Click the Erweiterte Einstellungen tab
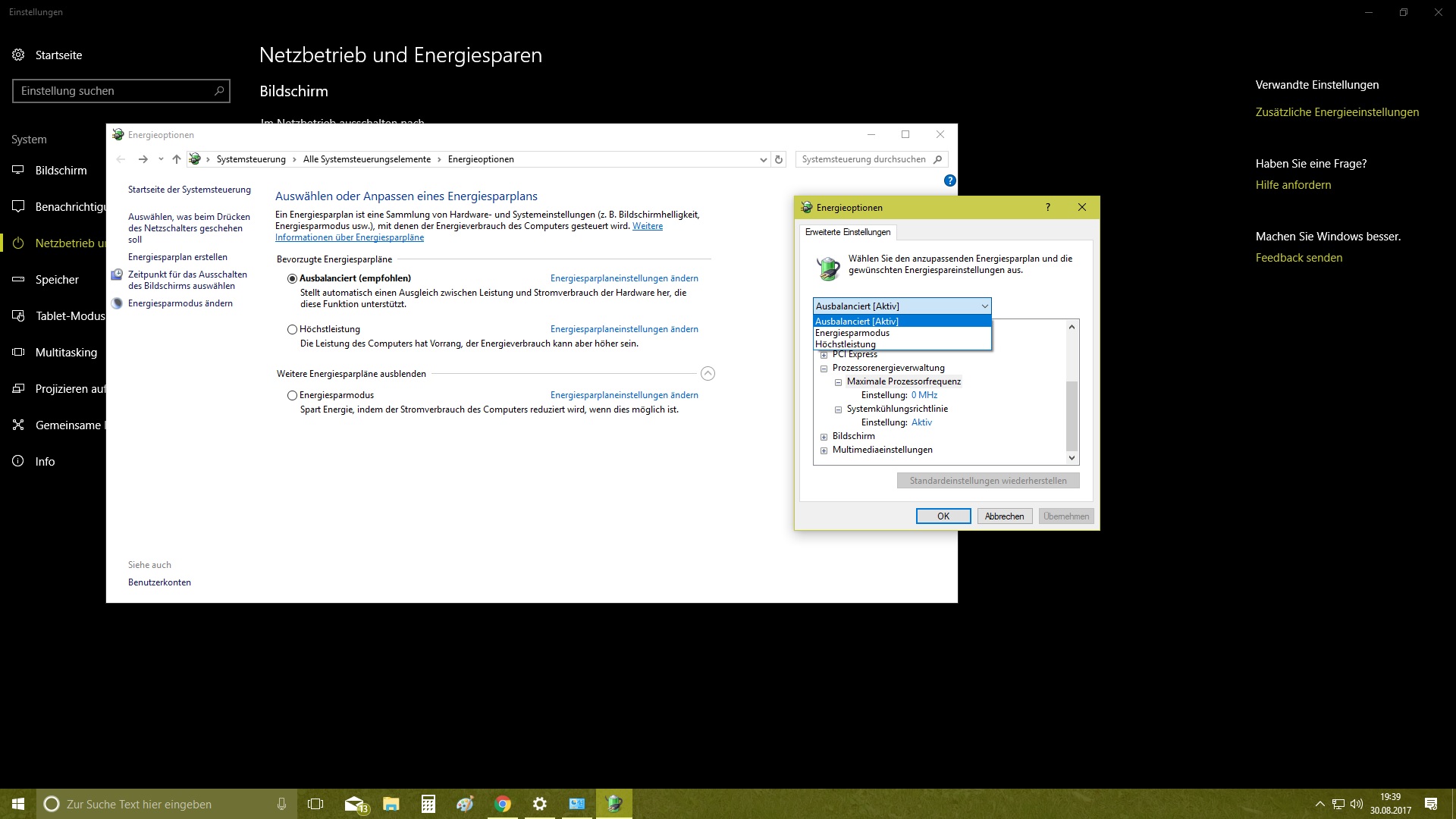 click(x=848, y=232)
